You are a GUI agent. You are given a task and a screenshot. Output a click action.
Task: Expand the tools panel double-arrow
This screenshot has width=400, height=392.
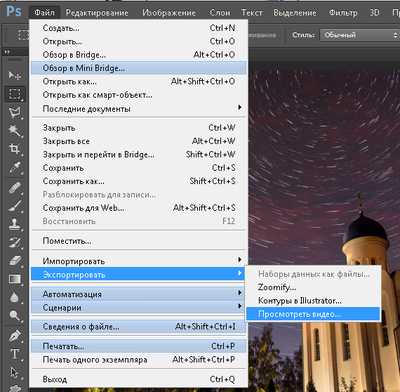pos(7,52)
